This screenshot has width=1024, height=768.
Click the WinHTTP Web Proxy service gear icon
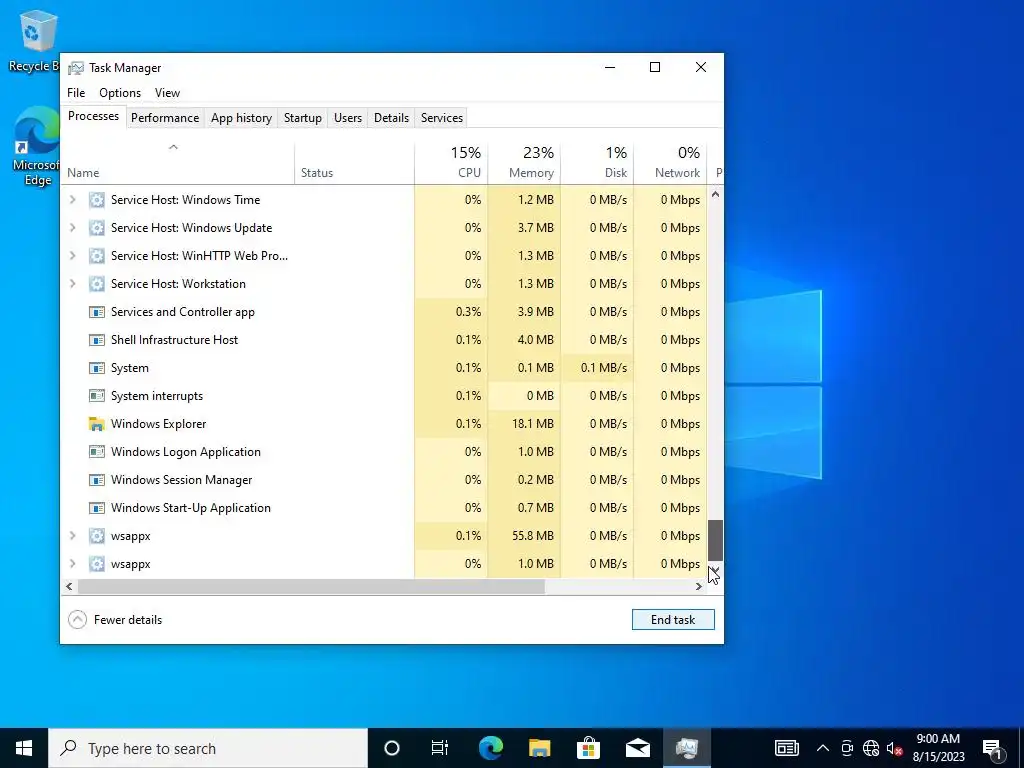[x=97, y=256]
